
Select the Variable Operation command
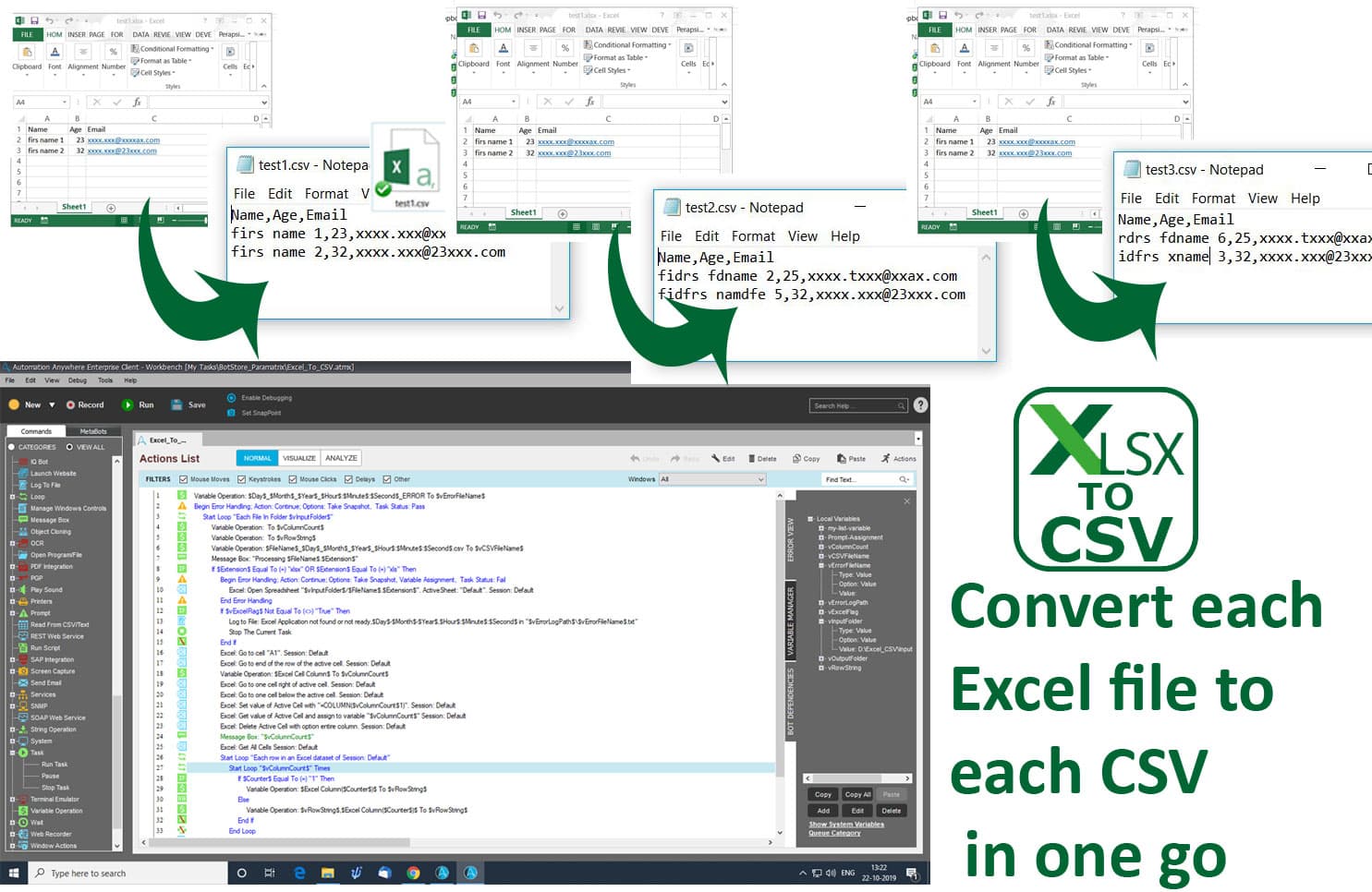[51, 811]
